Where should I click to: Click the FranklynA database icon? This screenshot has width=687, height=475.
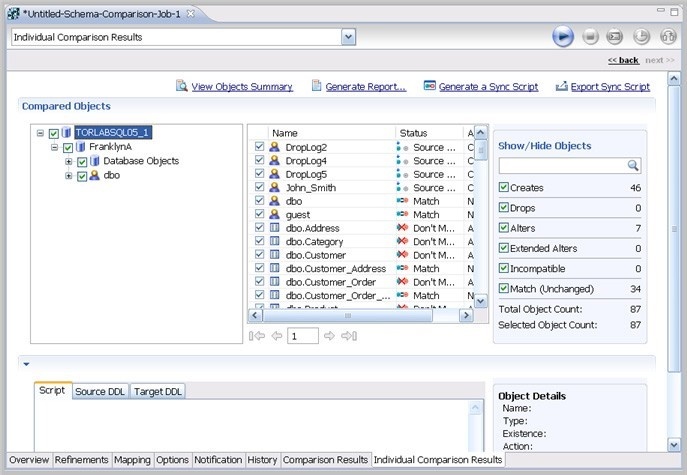(81, 146)
